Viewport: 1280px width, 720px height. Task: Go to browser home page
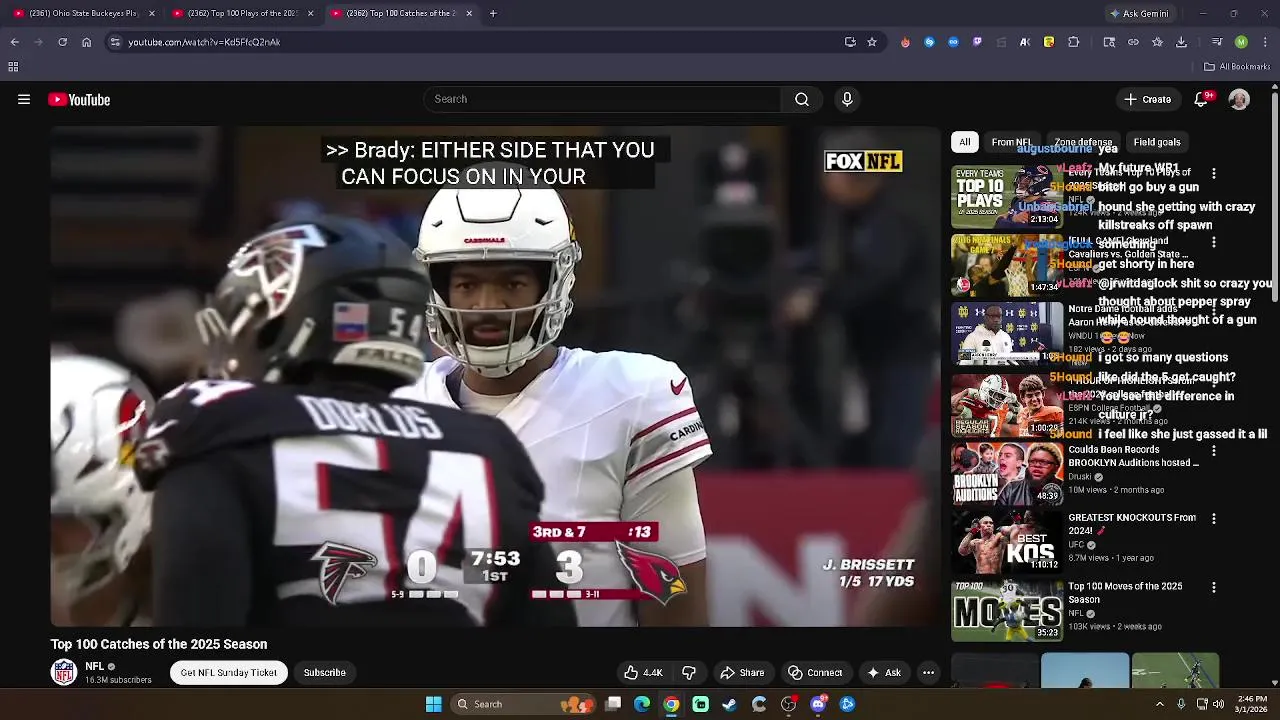(x=86, y=42)
